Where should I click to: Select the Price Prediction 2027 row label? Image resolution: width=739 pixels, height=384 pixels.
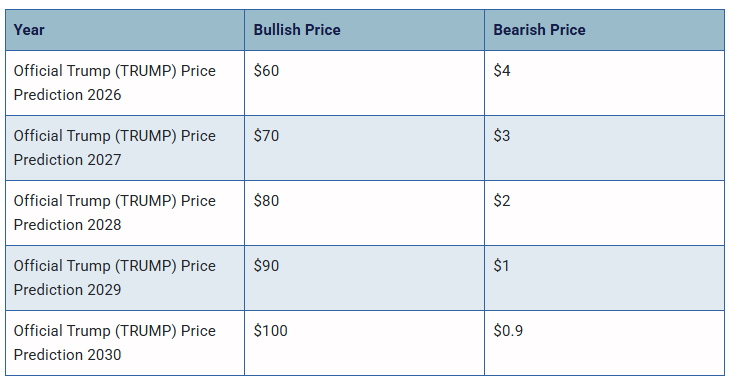(x=115, y=148)
